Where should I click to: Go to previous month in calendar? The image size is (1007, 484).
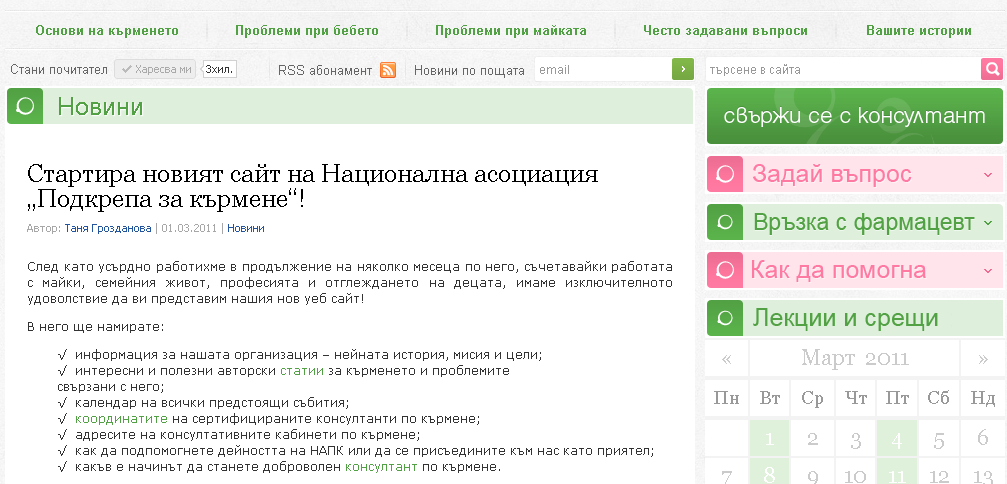(x=726, y=358)
